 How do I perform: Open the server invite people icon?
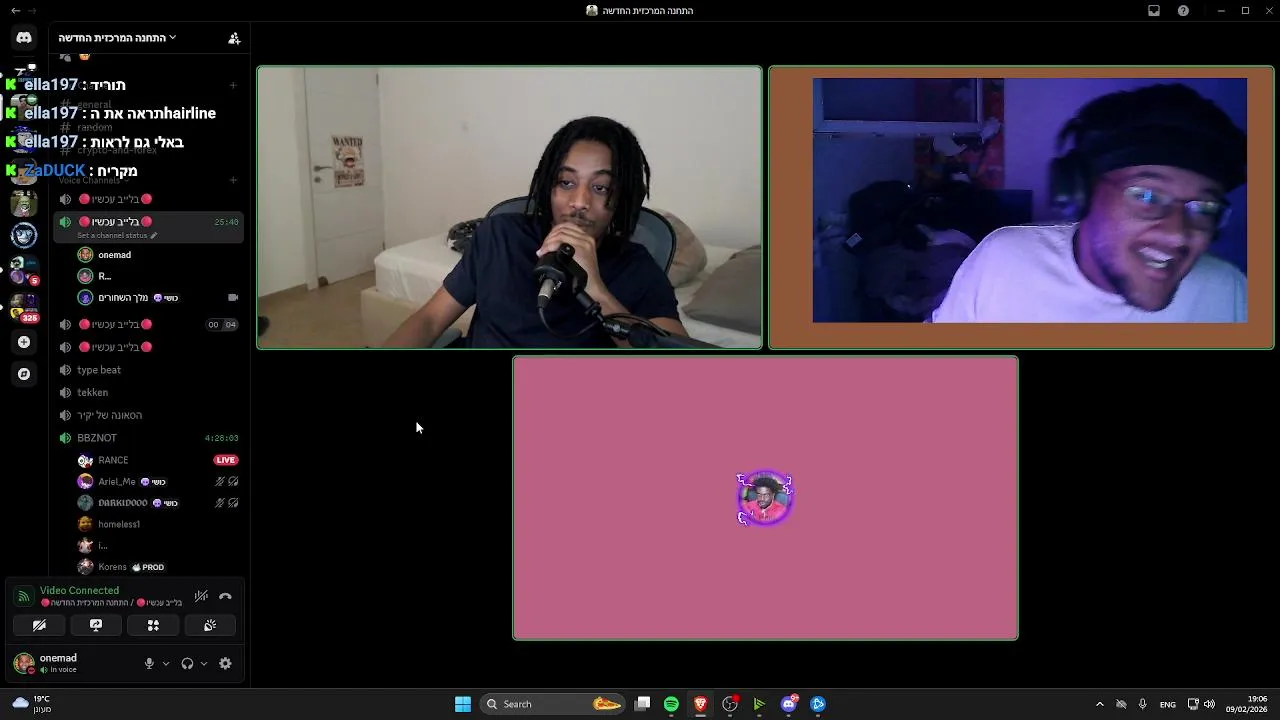tap(234, 38)
